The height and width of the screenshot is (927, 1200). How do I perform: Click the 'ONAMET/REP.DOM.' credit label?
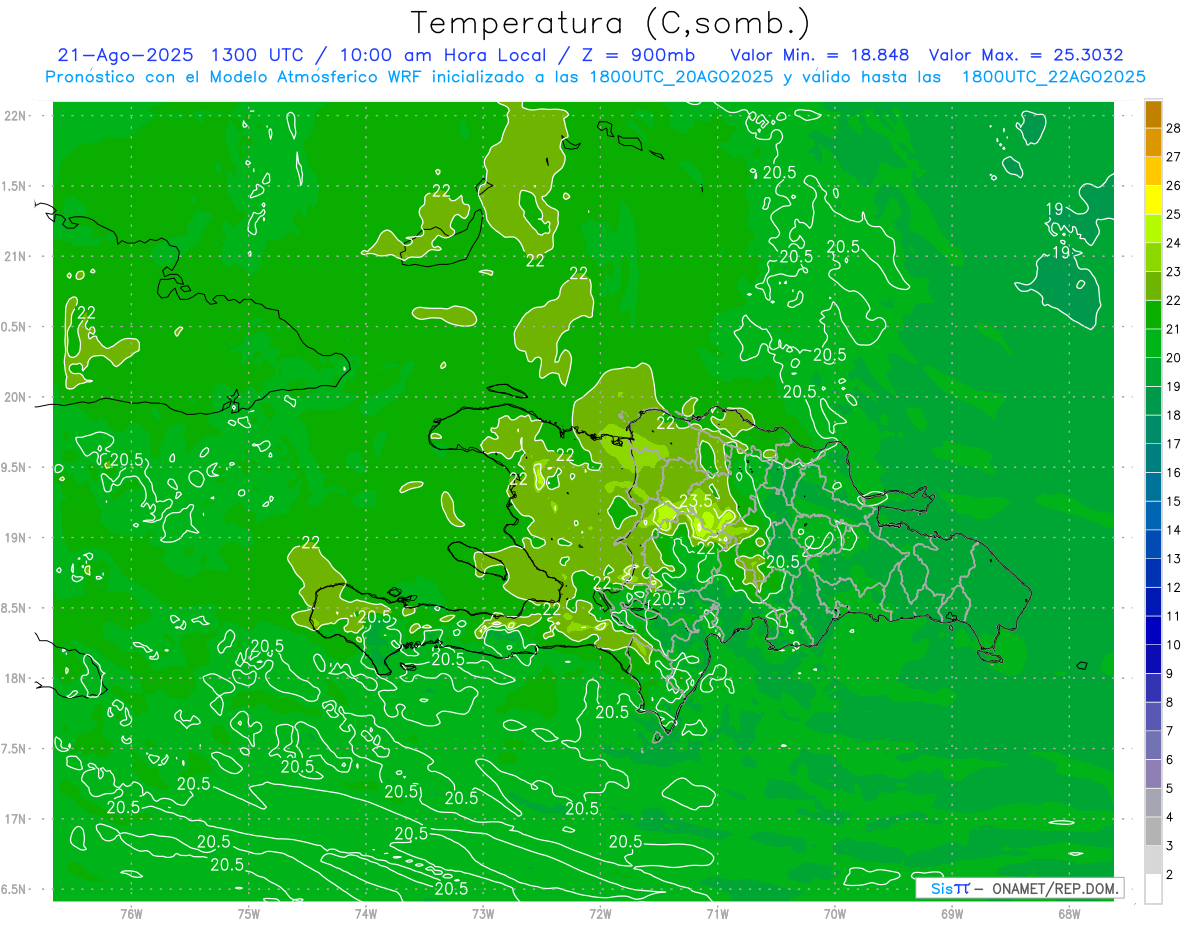(1056, 888)
